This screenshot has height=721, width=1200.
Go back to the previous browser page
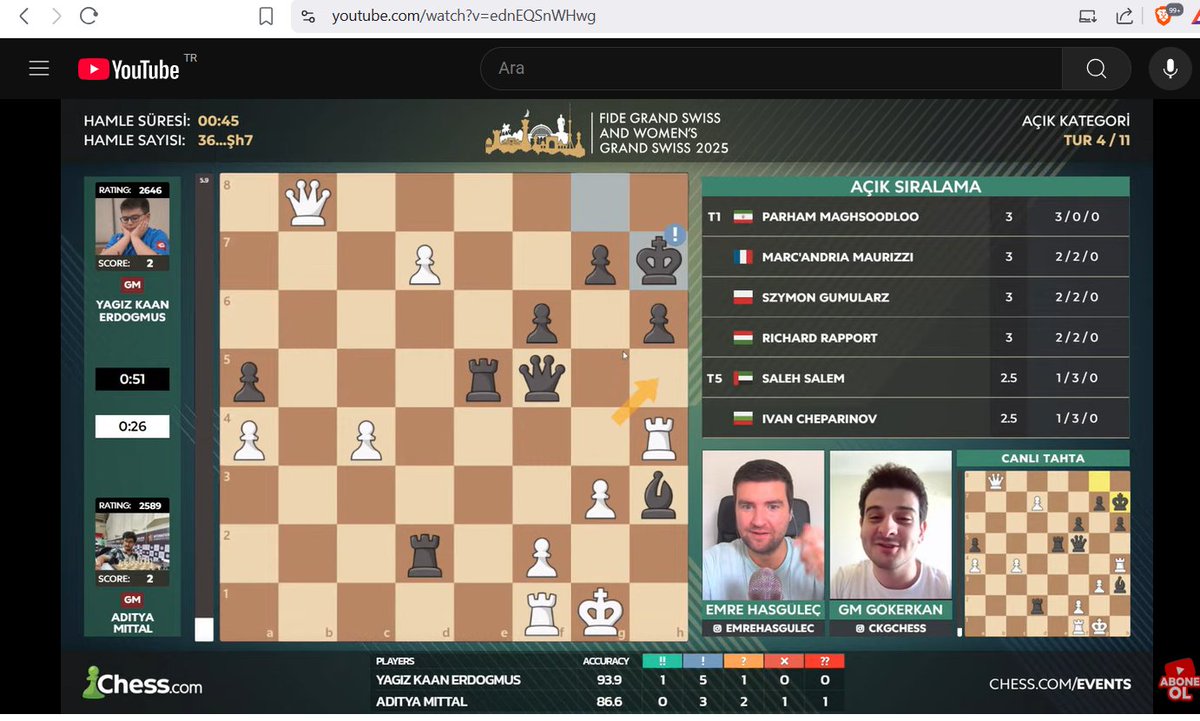24,16
